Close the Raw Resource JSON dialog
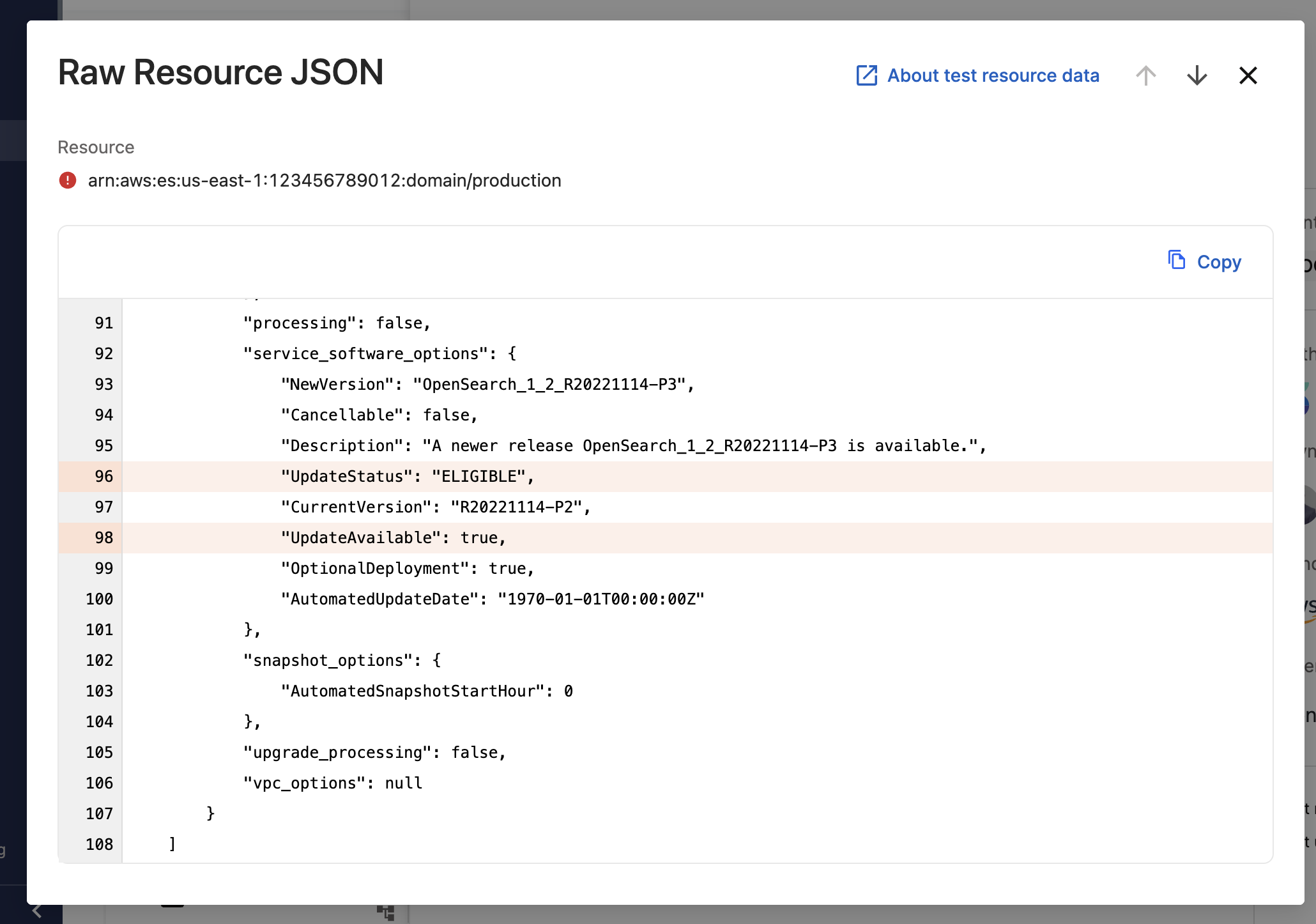The width and height of the screenshot is (1316, 924). pos(1248,75)
